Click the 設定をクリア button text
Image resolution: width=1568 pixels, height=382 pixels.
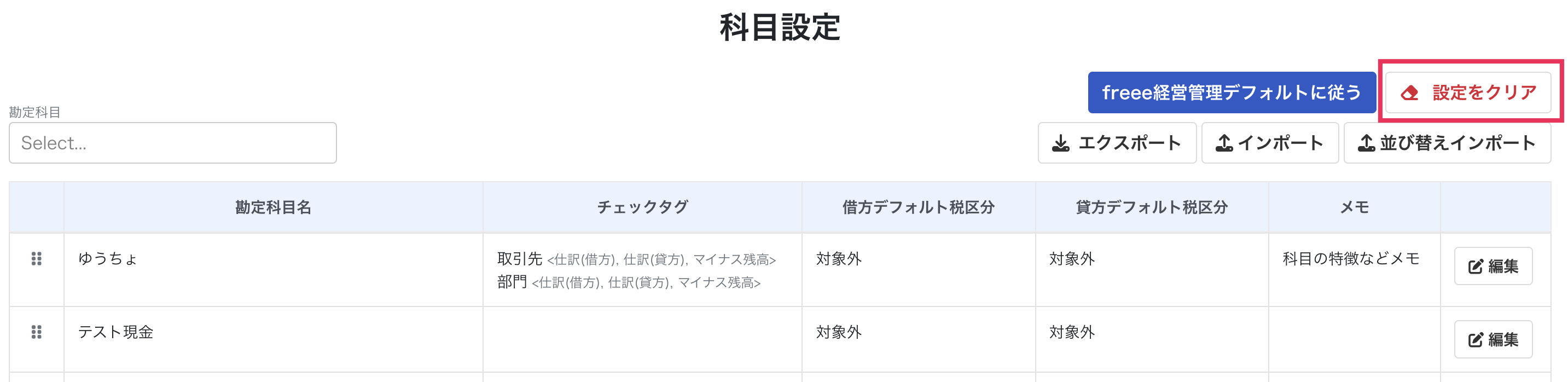[1485, 92]
